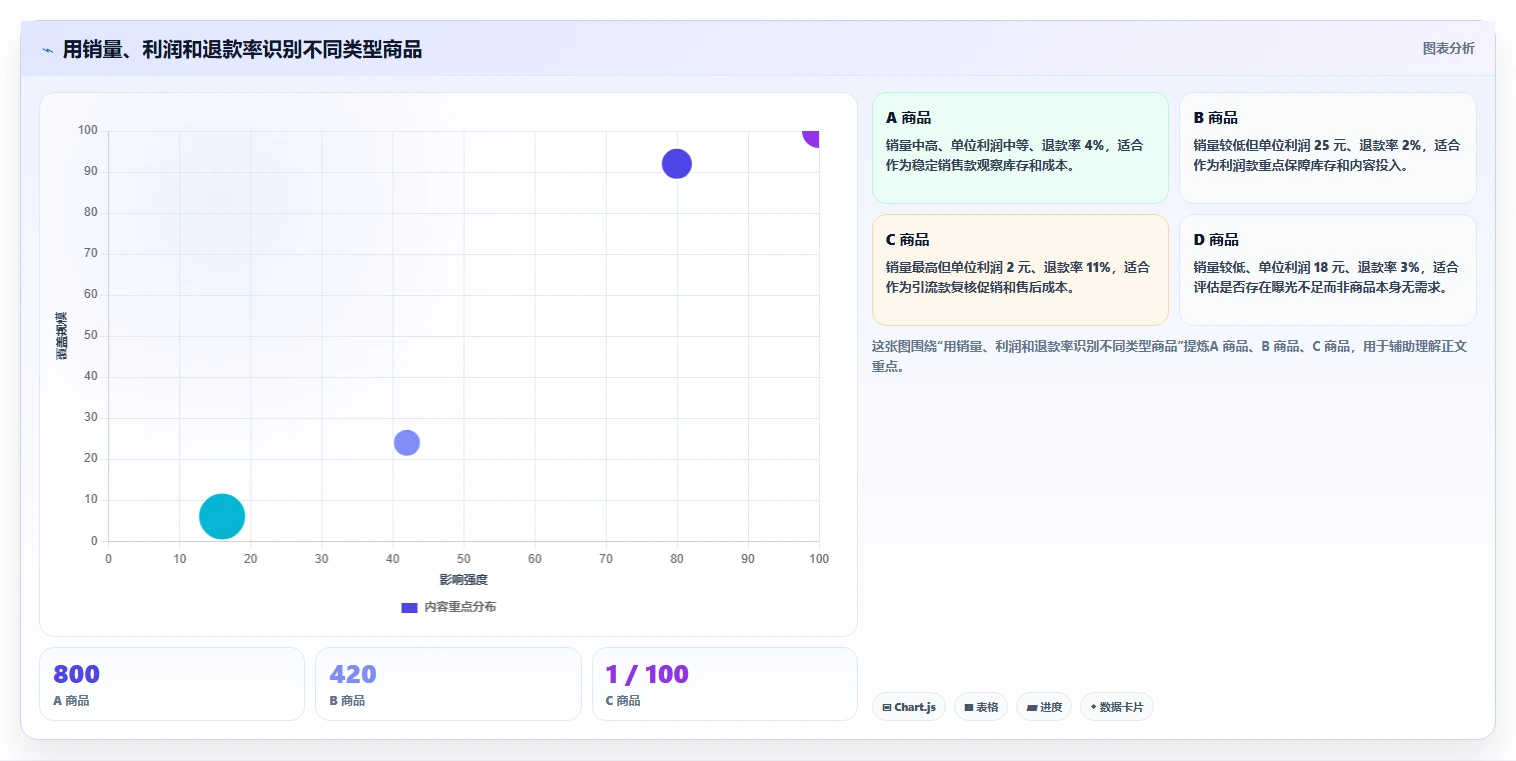Select the light blue bubble near 42
1516x761 pixels.
pyautogui.click(x=406, y=442)
